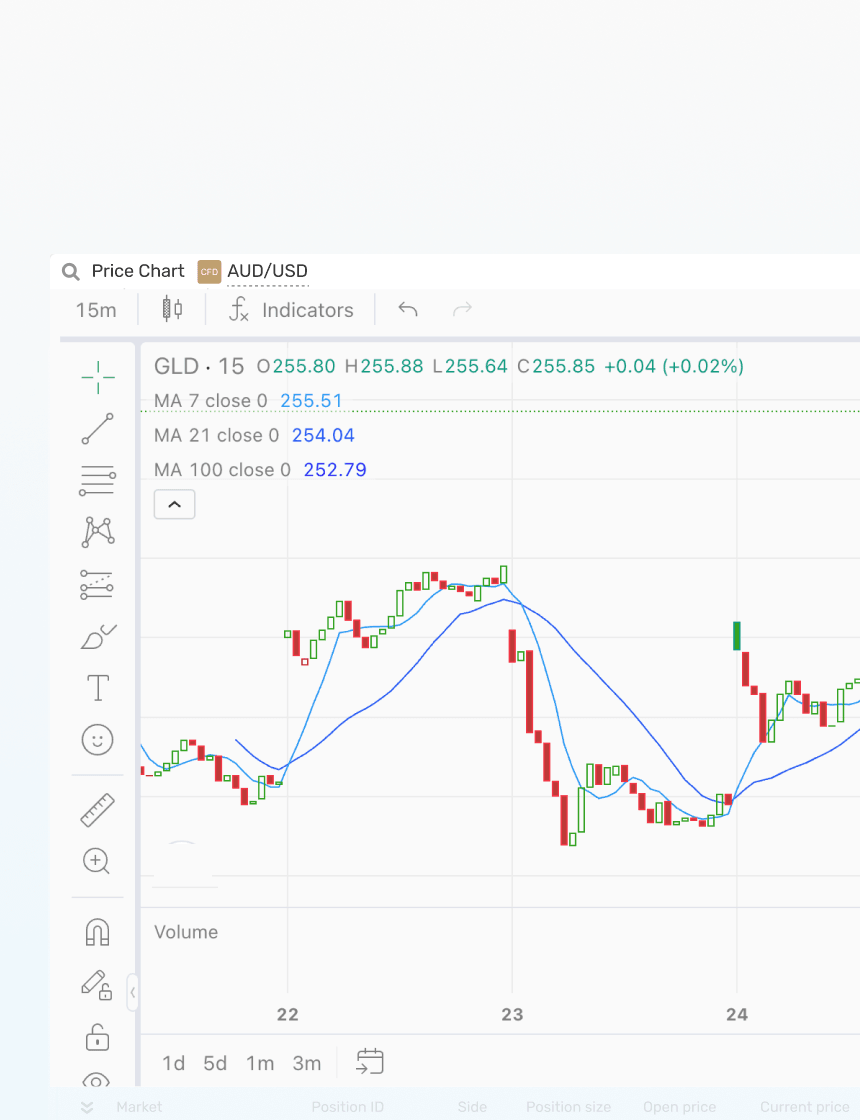
Task: Collapse the indicator legend chevron
Action: click(x=174, y=504)
